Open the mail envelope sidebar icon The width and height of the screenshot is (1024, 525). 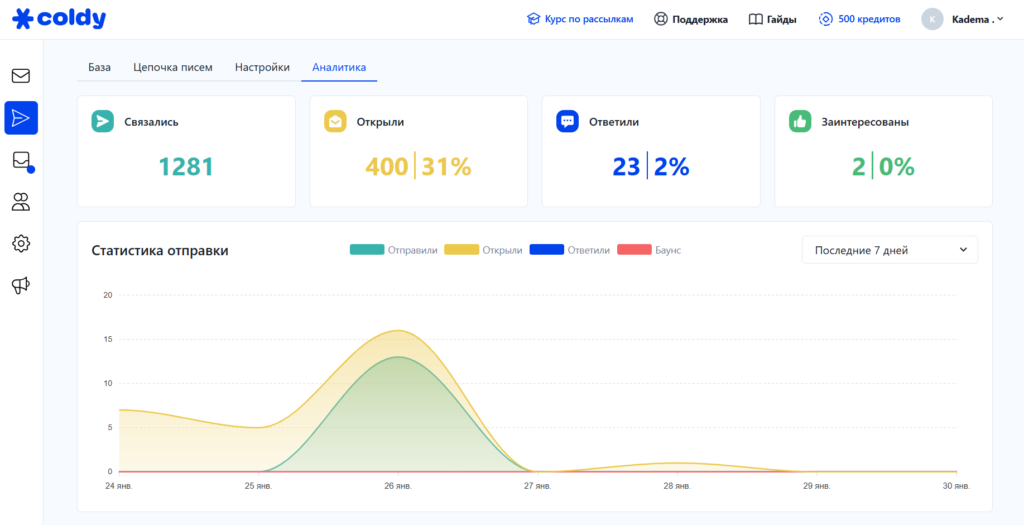tap(20, 76)
